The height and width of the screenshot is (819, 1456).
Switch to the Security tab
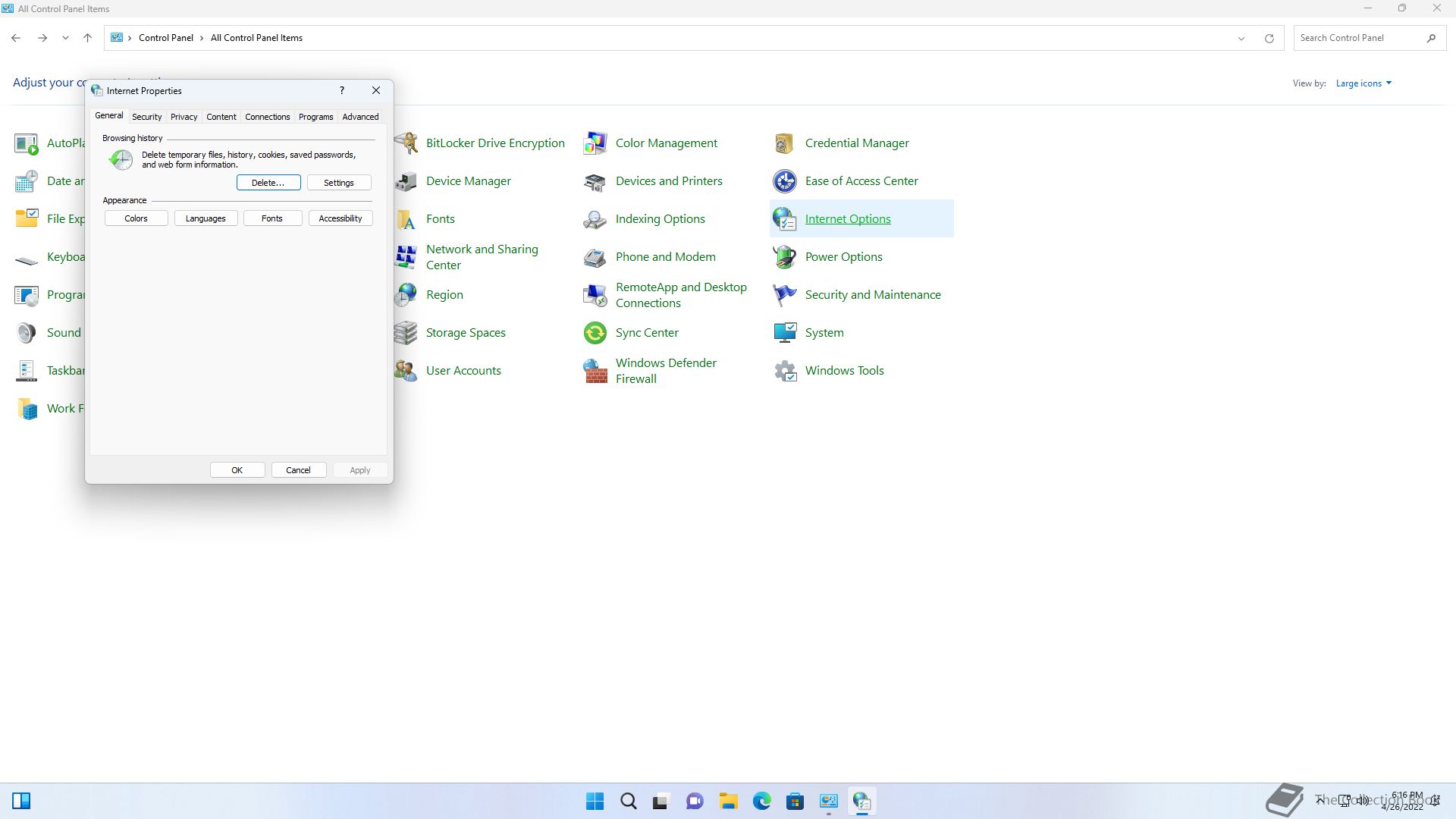tap(146, 117)
